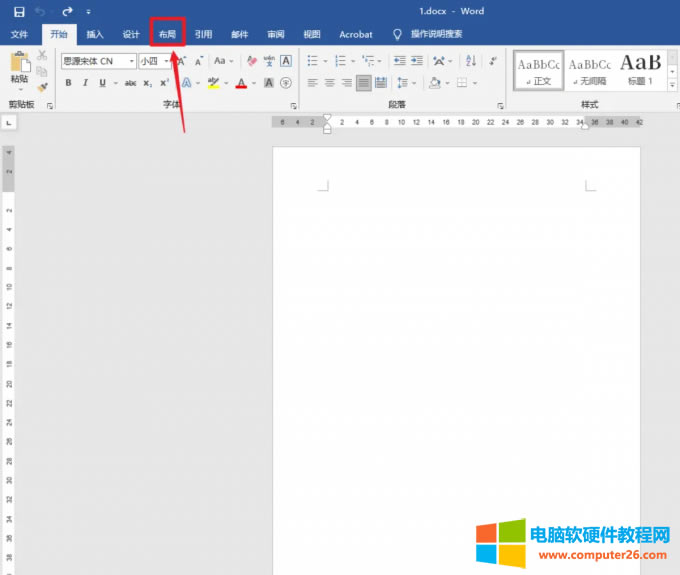
Task: Click the Subscript x₂ icon
Action: coord(148,83)
